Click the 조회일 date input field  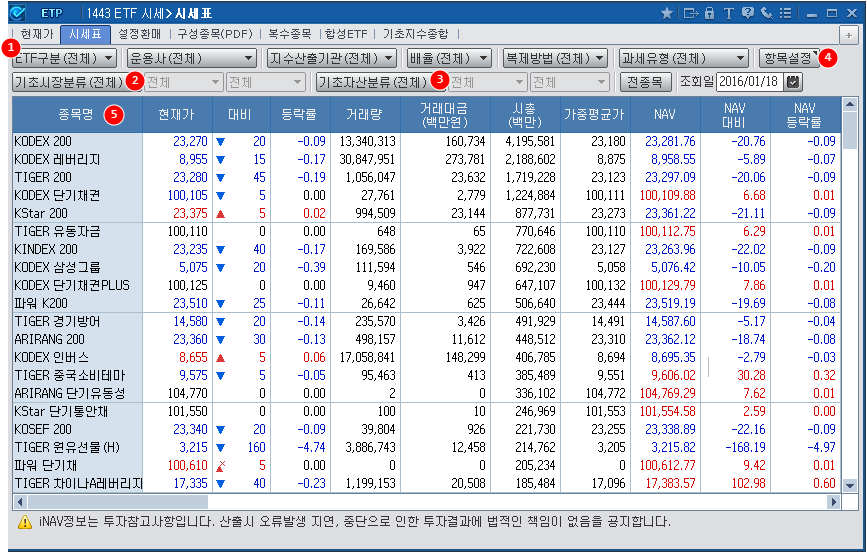[x=750, y=82]
